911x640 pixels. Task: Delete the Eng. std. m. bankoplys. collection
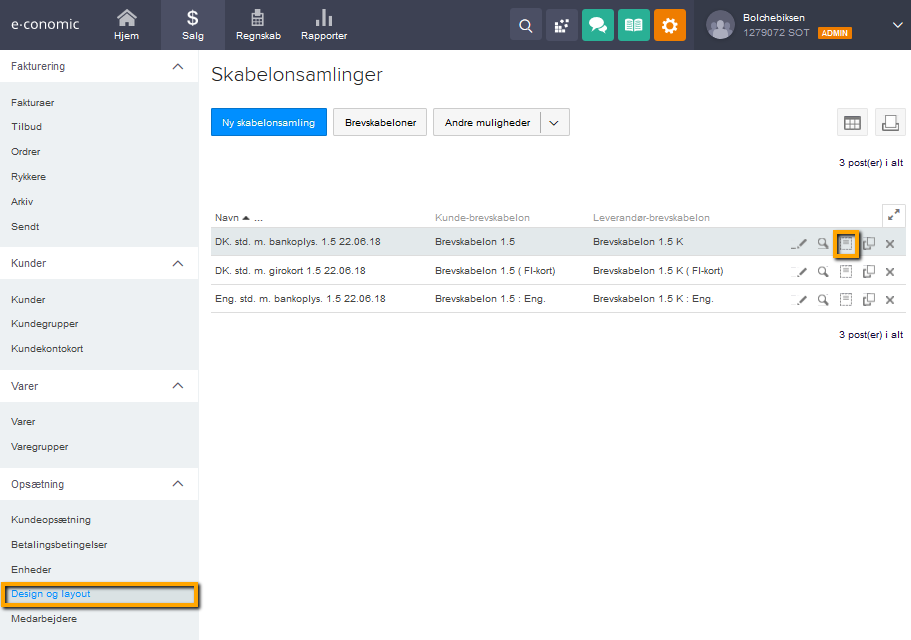click(x=889, y=299)
